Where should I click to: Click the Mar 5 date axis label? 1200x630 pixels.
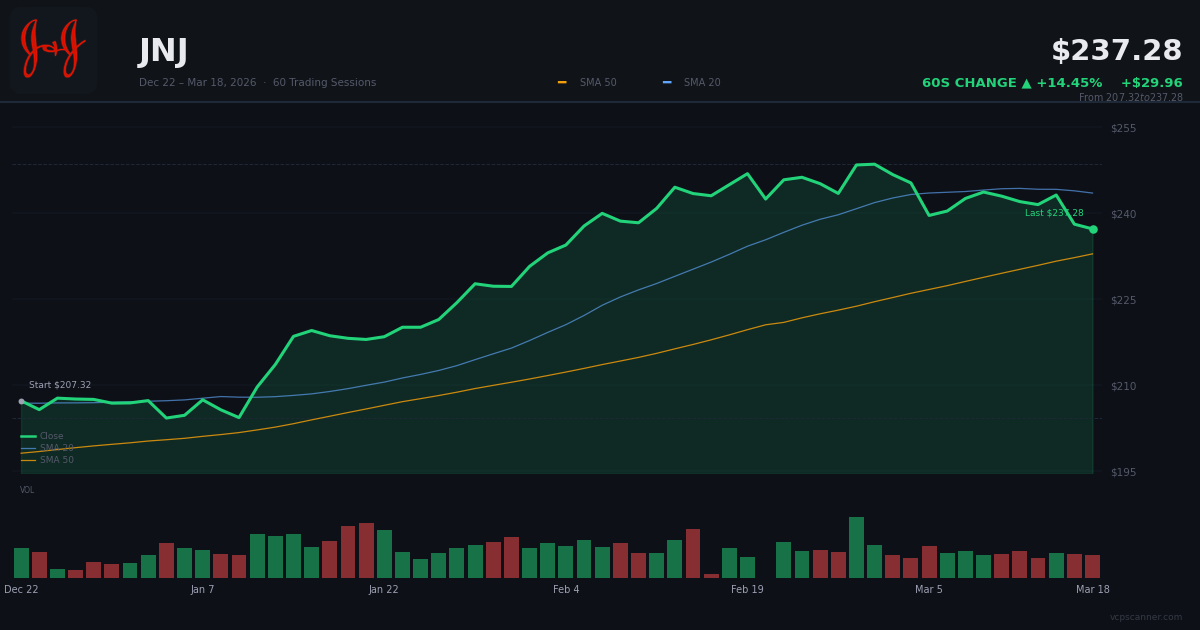tap(929, 590)
